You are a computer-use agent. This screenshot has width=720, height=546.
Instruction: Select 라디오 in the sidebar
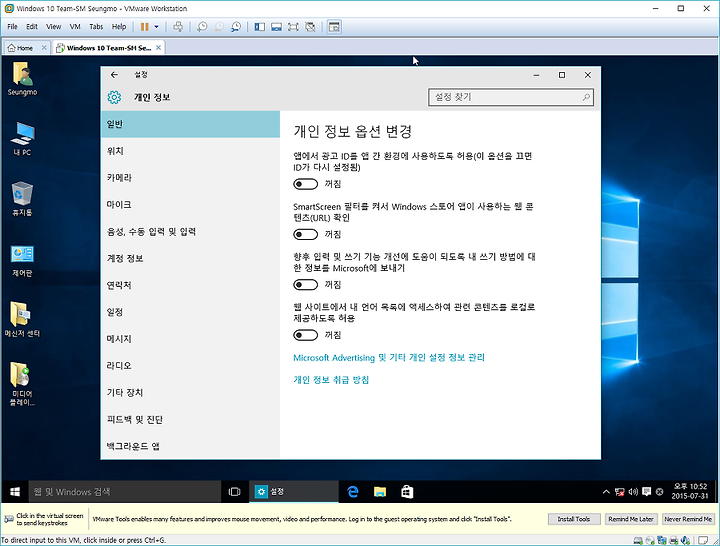[190, 366]
